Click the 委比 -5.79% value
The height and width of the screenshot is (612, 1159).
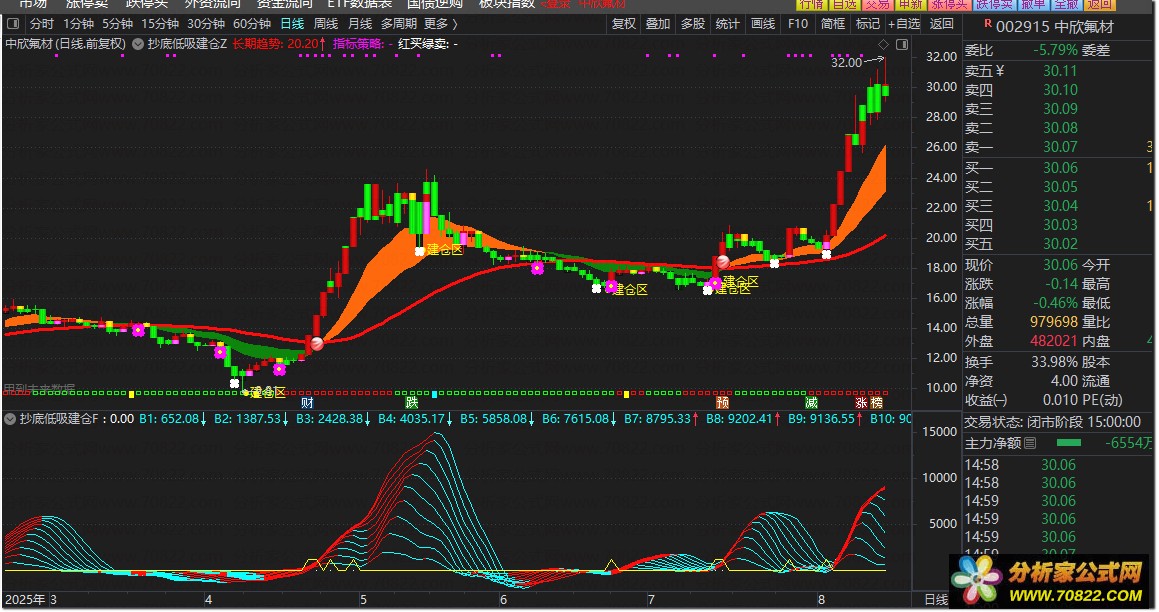coord(1055,50)
